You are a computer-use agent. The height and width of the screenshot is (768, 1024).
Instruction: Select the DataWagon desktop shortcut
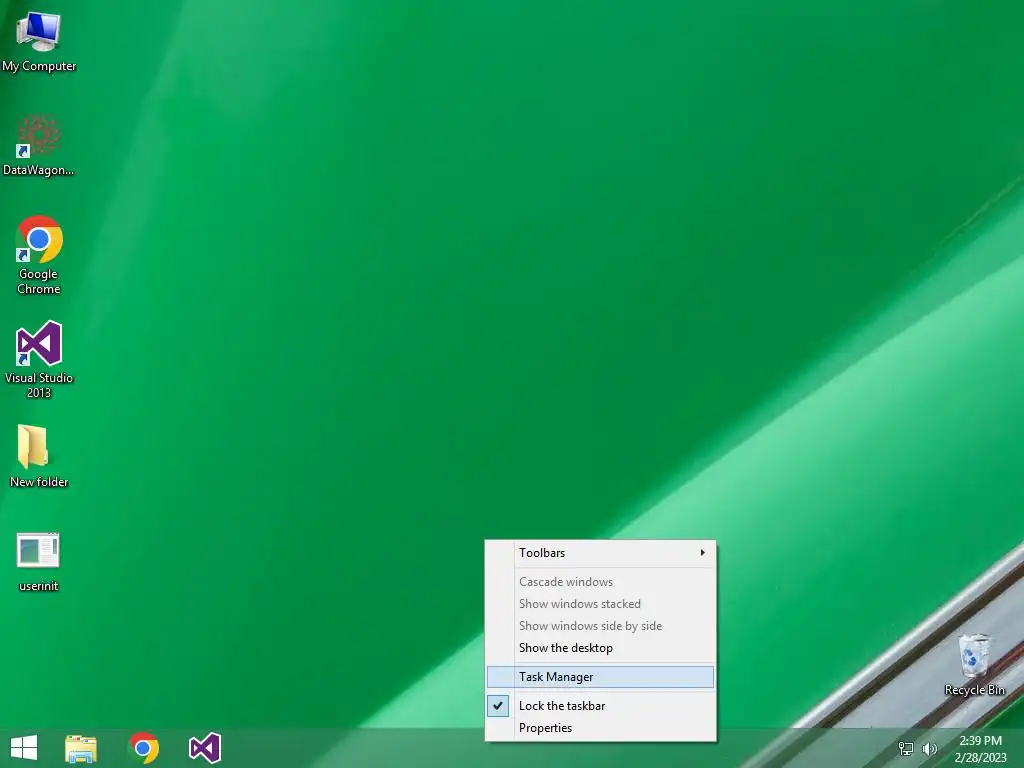click(39, 146)
